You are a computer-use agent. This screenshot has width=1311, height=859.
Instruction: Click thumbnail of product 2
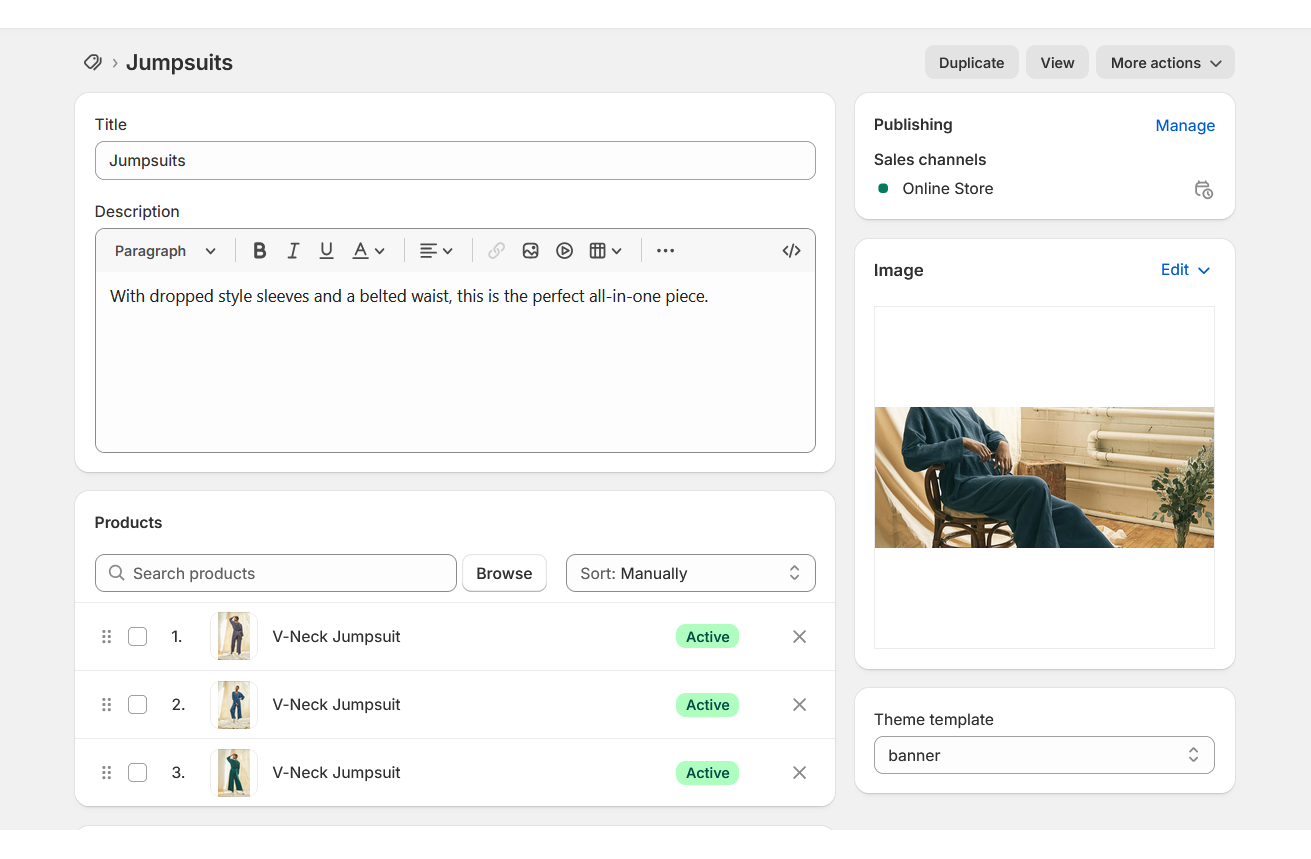[x=234, y=705]
